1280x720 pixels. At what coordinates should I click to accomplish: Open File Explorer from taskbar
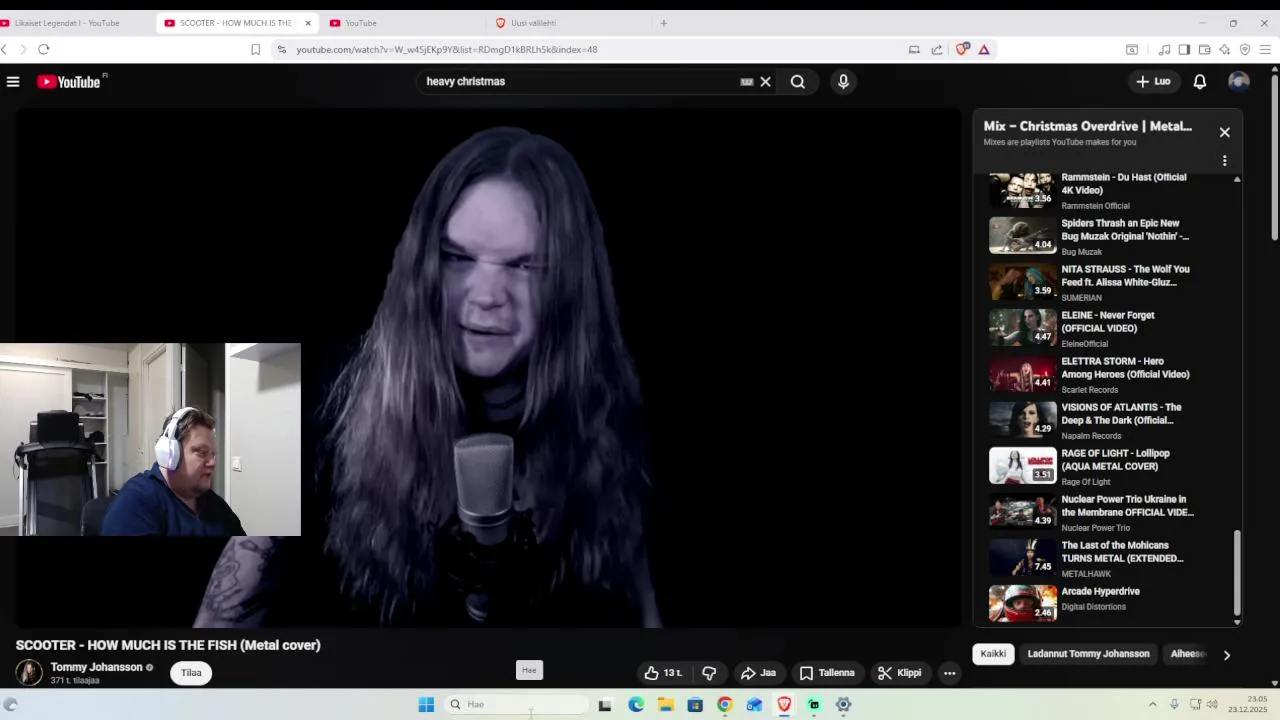point(665,705)
